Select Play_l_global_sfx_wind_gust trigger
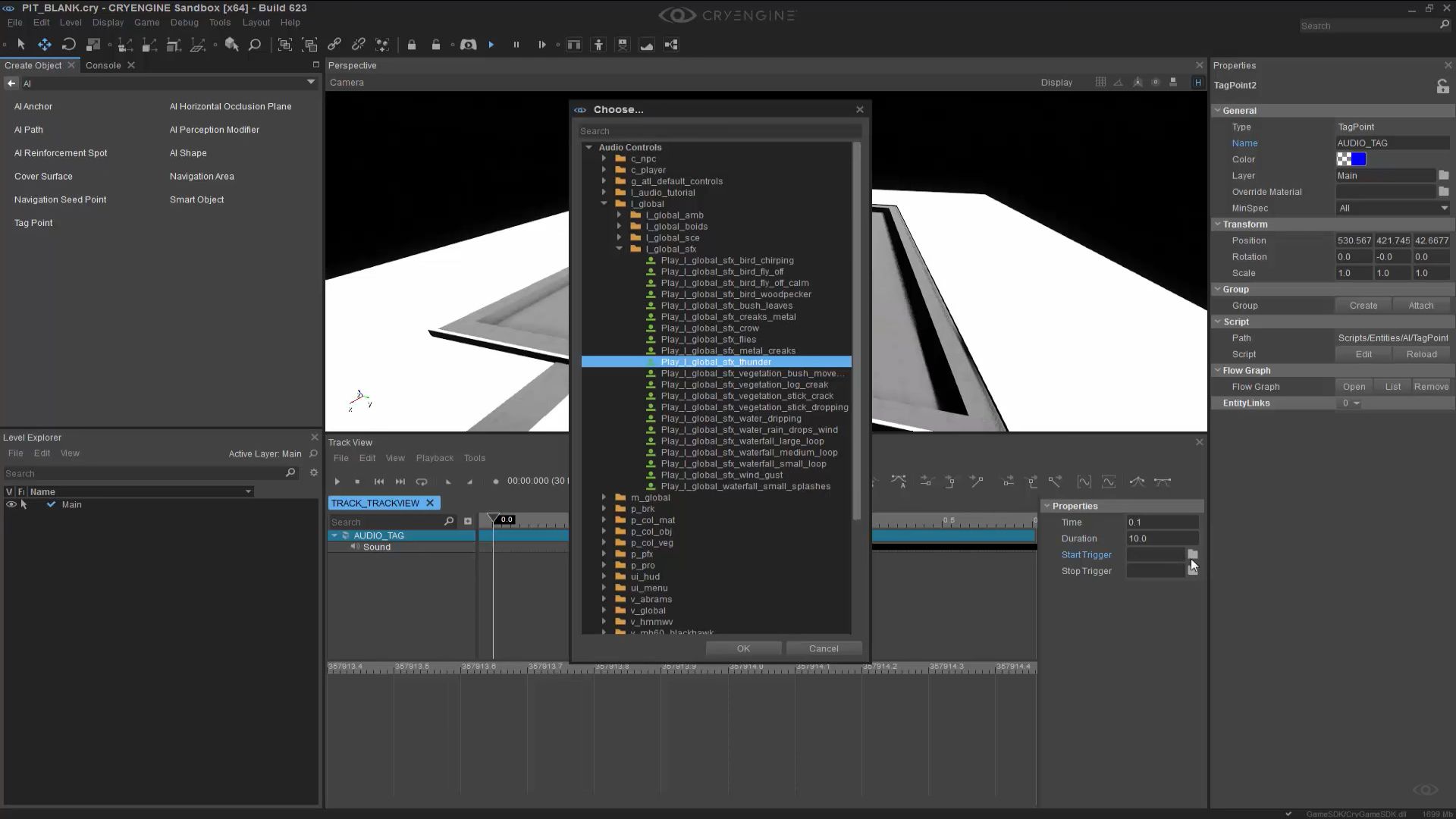 pyautogui.click(x=721, y=475)
